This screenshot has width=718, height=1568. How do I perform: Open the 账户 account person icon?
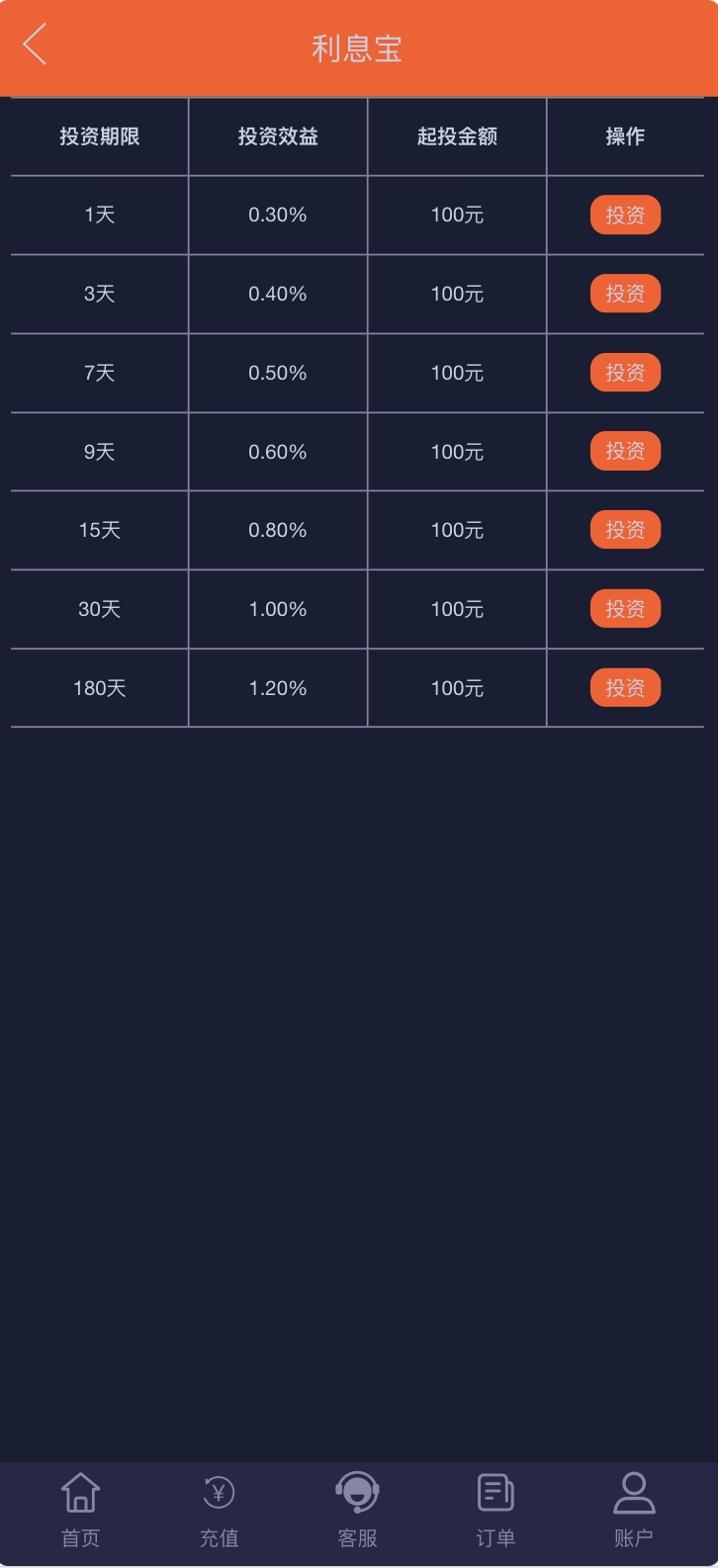[x=634, y=1493]
